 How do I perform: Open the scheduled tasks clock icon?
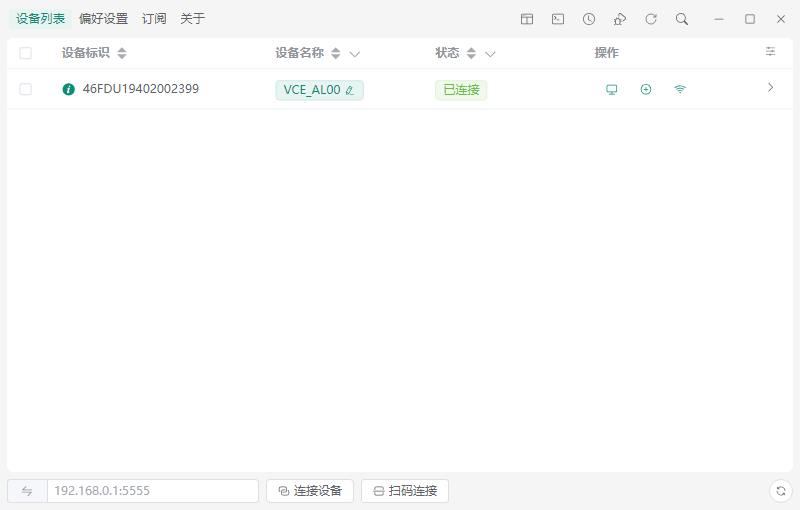coord(589,19)
